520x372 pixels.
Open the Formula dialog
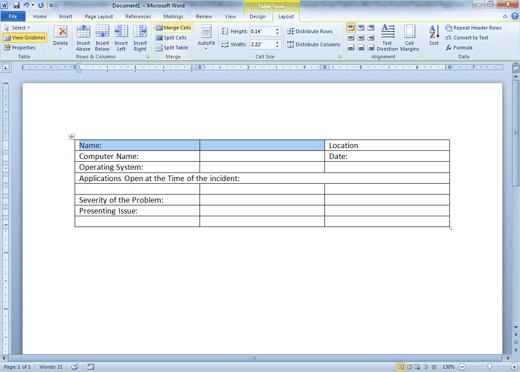pos(459,48)
